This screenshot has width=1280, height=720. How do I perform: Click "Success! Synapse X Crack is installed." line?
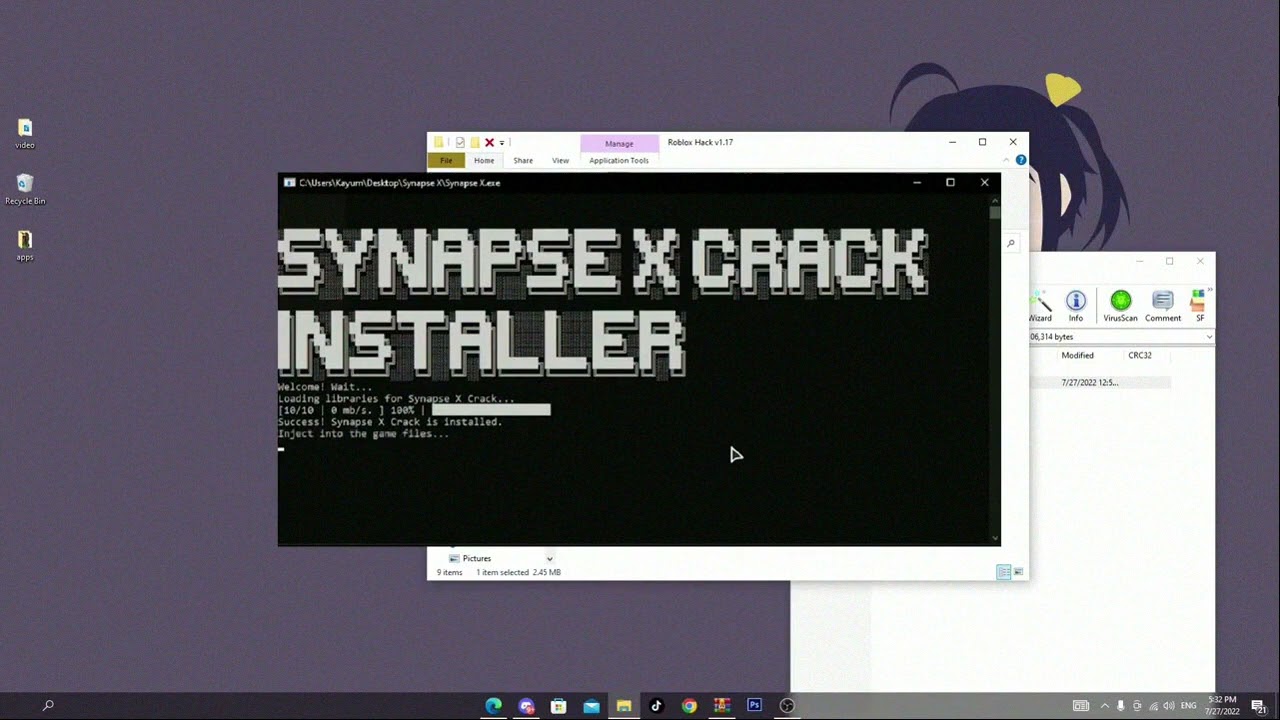(390, 422)
